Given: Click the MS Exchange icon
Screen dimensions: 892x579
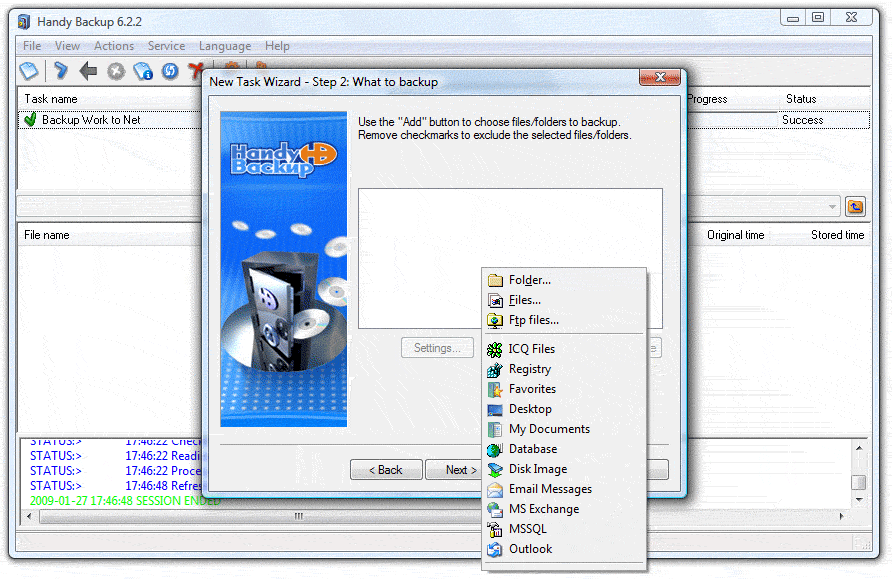Looking at the screenshot, I should (495, 509).
